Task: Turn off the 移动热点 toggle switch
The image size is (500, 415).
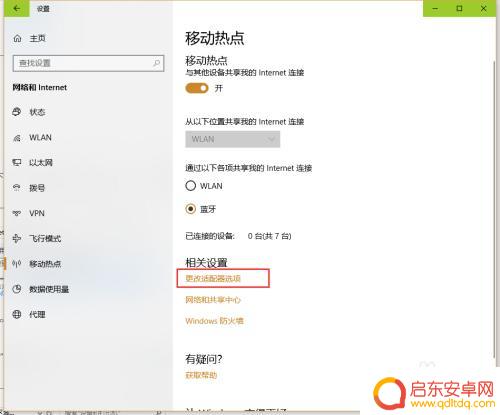Action: pos(197,88)
